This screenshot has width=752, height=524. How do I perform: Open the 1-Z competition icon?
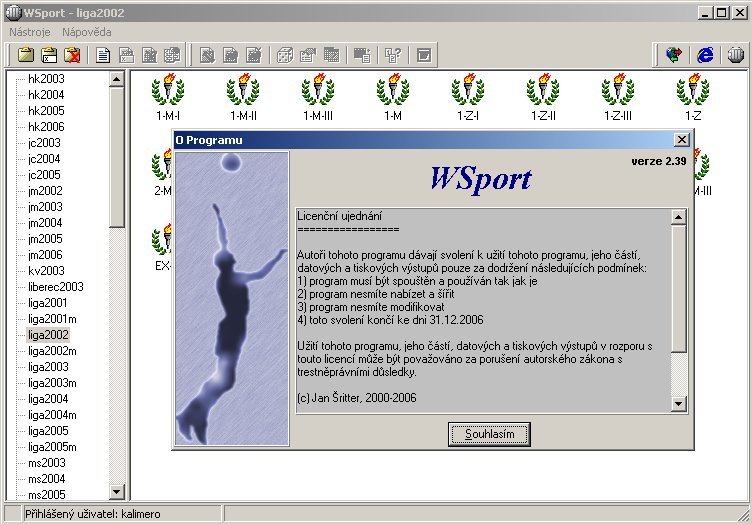(693, 97)
